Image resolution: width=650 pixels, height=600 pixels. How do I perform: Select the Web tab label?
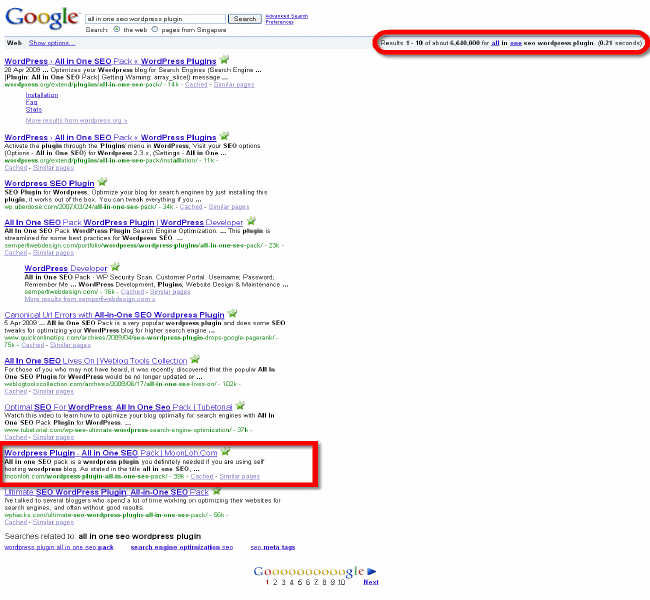[14, 43]
